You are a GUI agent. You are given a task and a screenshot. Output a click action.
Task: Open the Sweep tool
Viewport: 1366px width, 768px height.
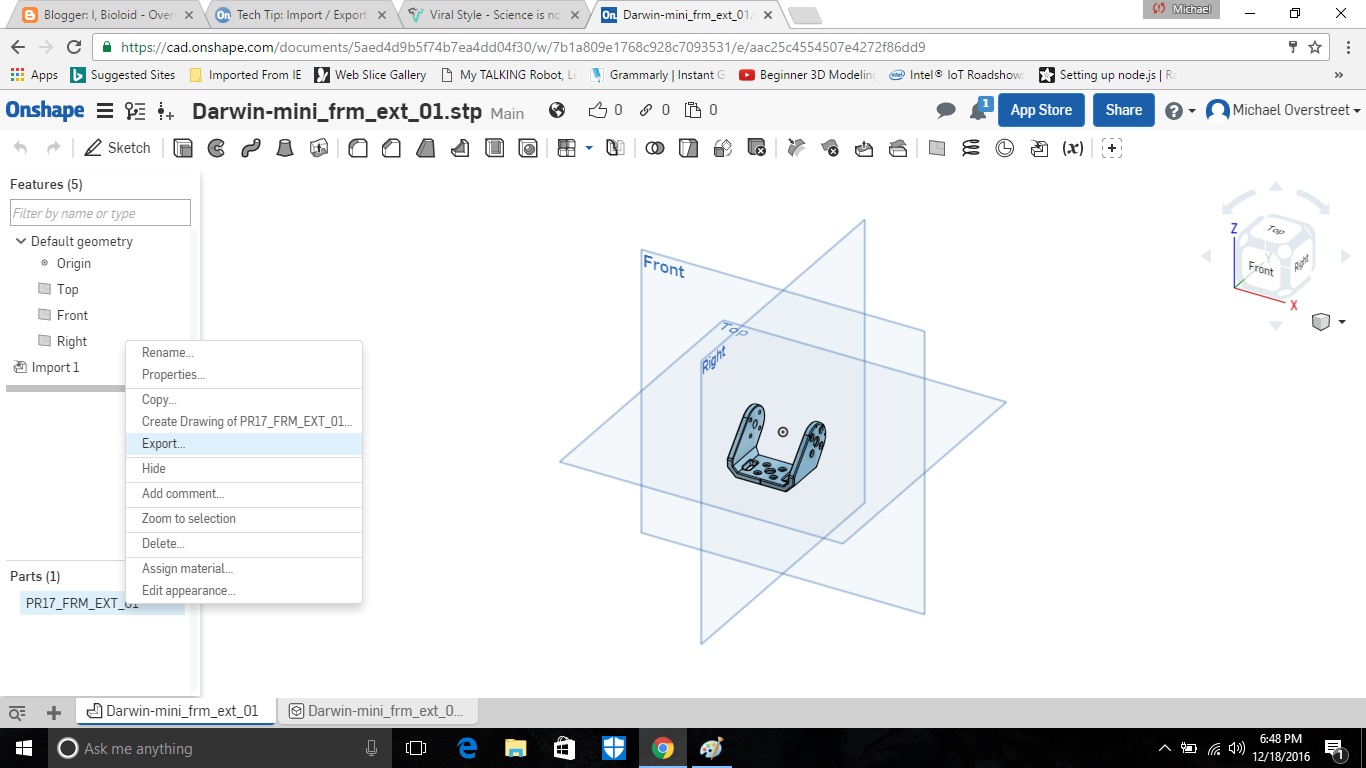coord(251,147)
